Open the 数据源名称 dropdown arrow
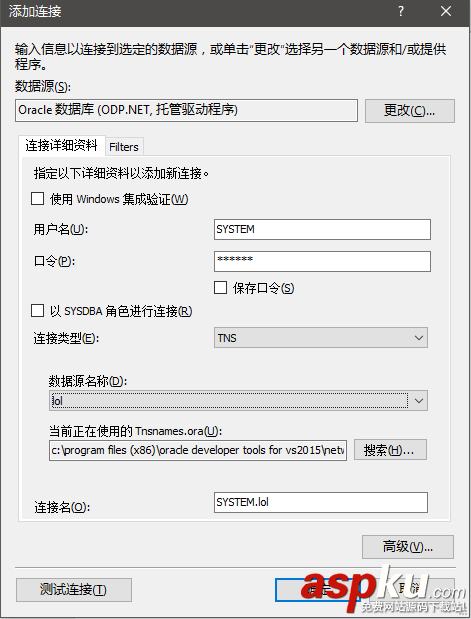 click(418, 401)
